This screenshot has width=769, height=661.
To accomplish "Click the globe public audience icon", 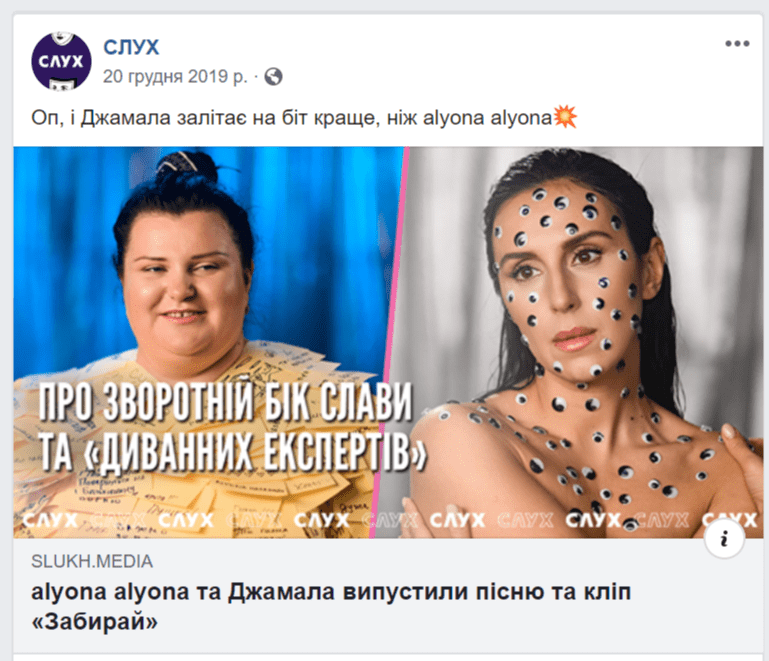I will [x=273, y=77].
